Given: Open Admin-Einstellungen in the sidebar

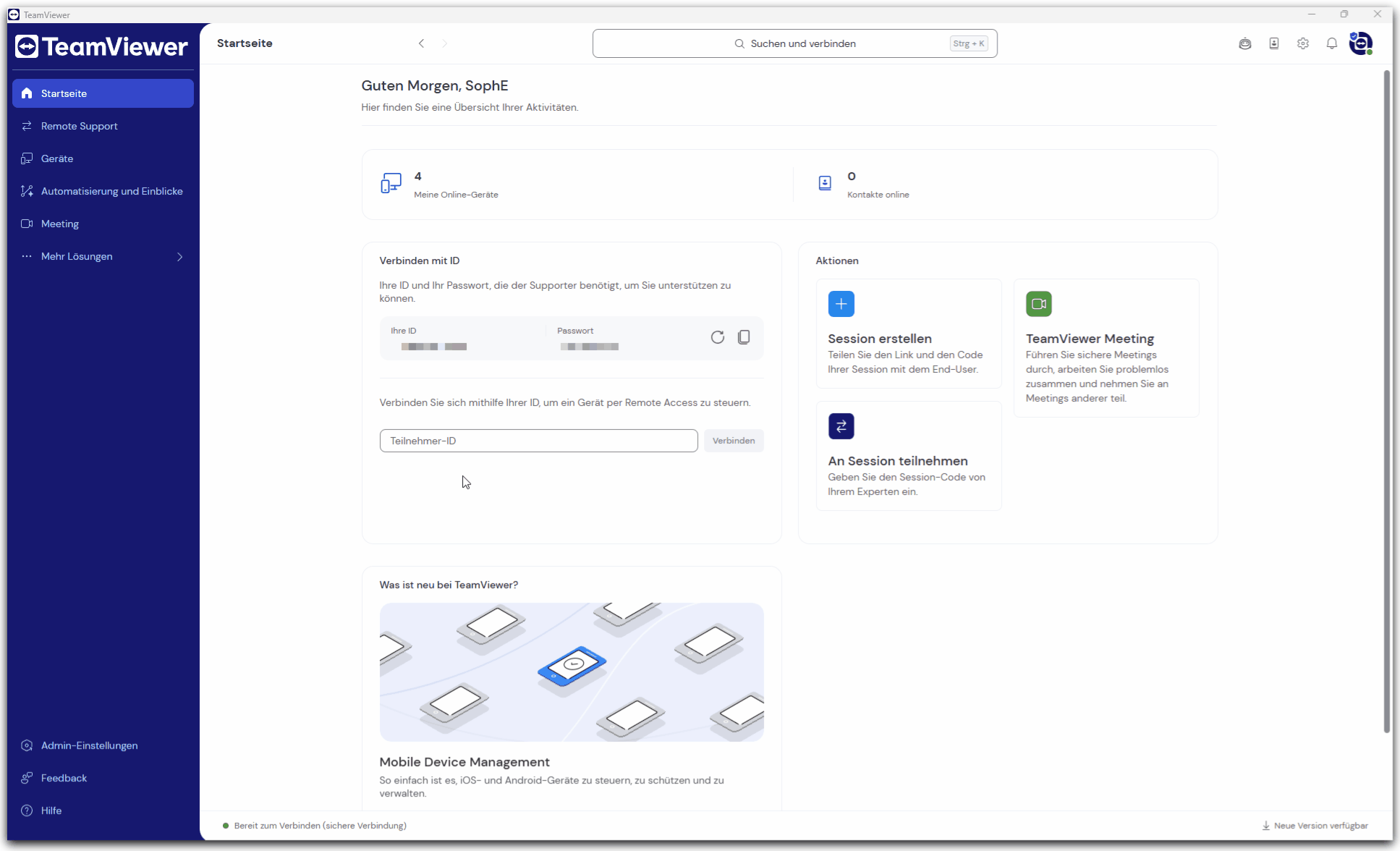Looking at the screenshot, I should tap(103, 745).
